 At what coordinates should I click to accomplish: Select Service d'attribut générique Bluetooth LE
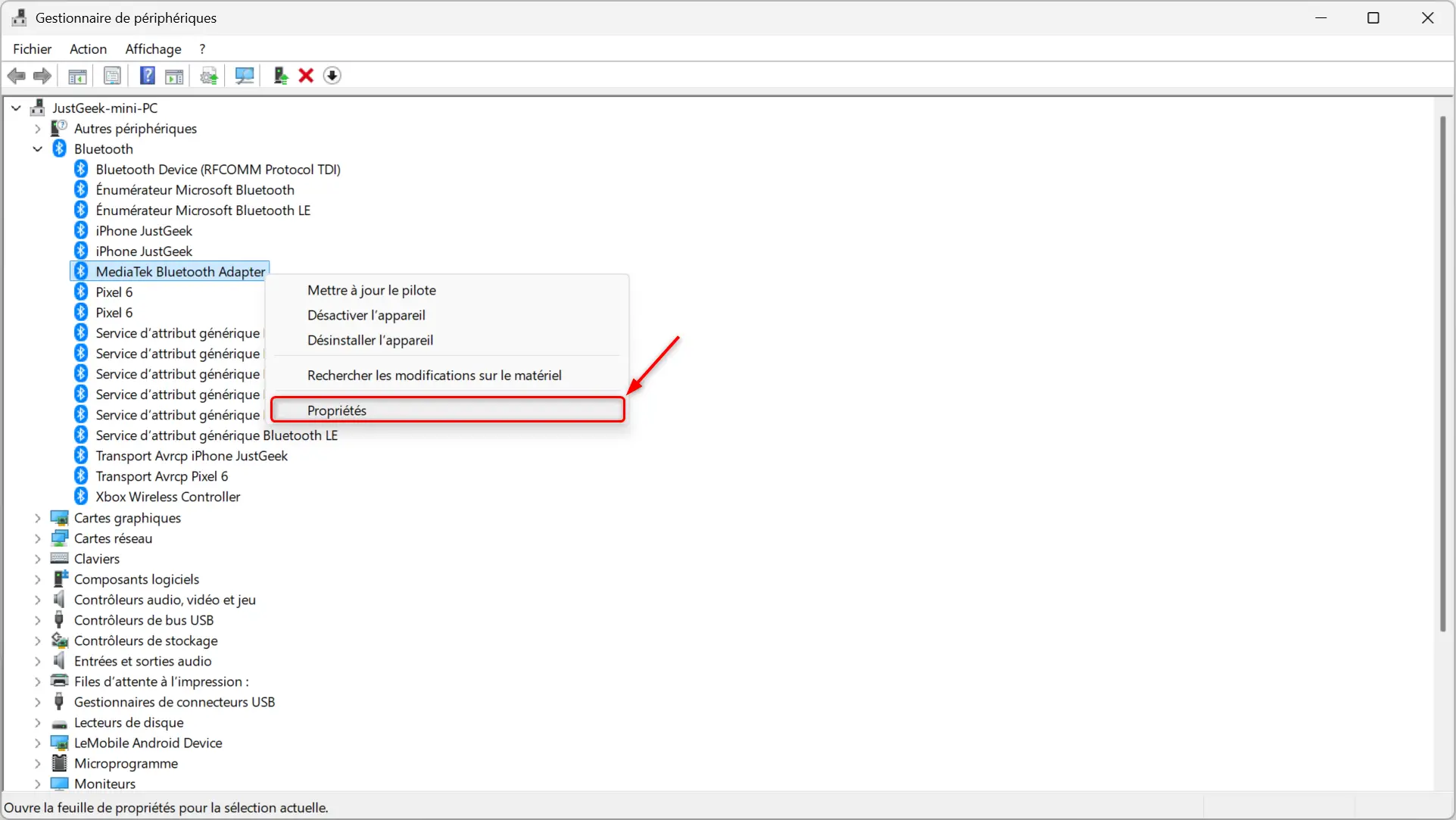pyautogui.click(x=217, y=435)
